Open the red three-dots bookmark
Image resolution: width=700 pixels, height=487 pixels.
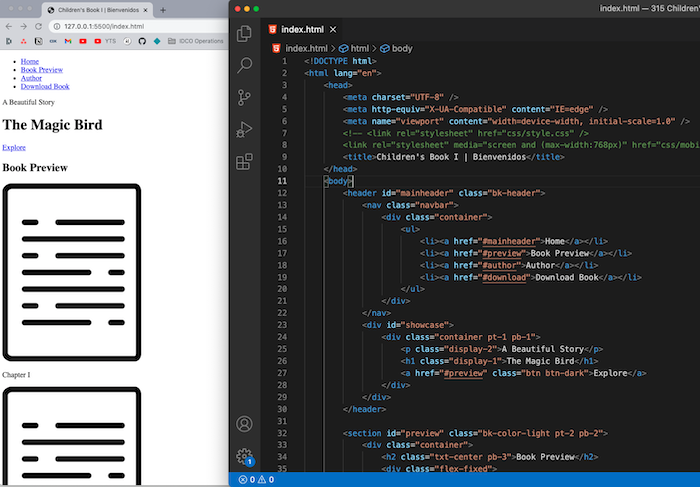[x=24, y=41]
